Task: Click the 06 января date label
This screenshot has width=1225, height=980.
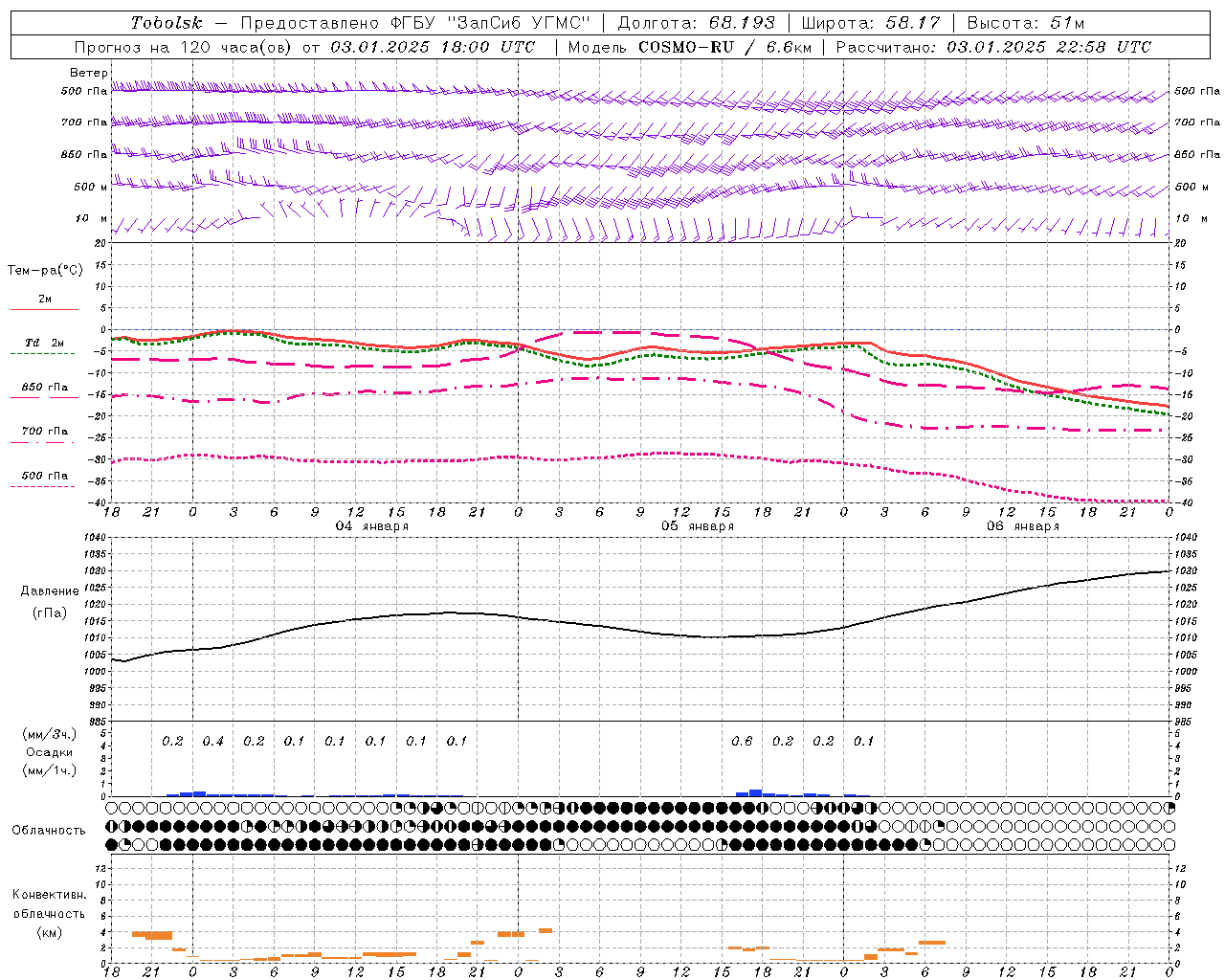Action: pos(1023,526)
